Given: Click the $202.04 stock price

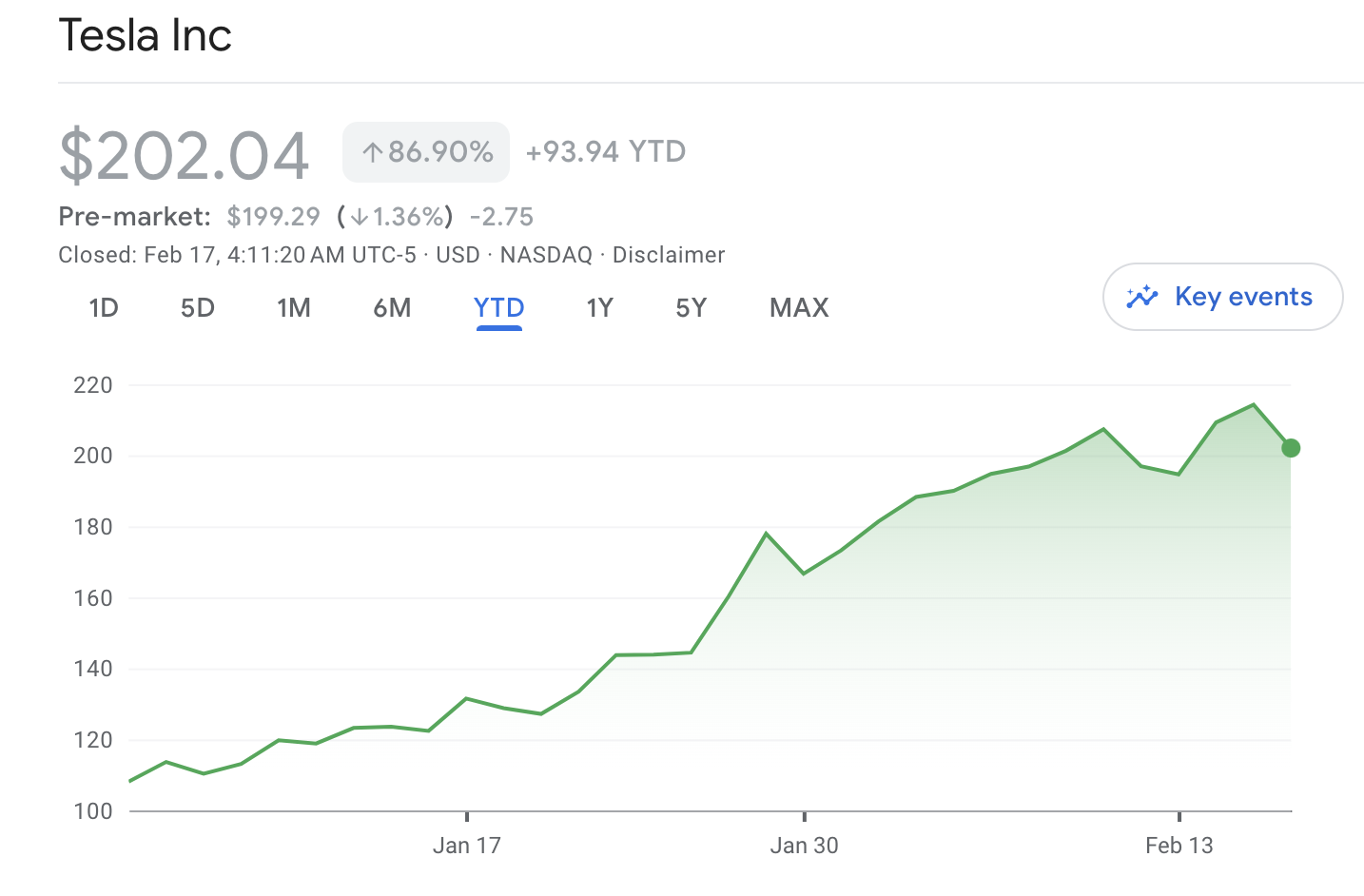Looking at the screenshot, I should pos(184,155).
